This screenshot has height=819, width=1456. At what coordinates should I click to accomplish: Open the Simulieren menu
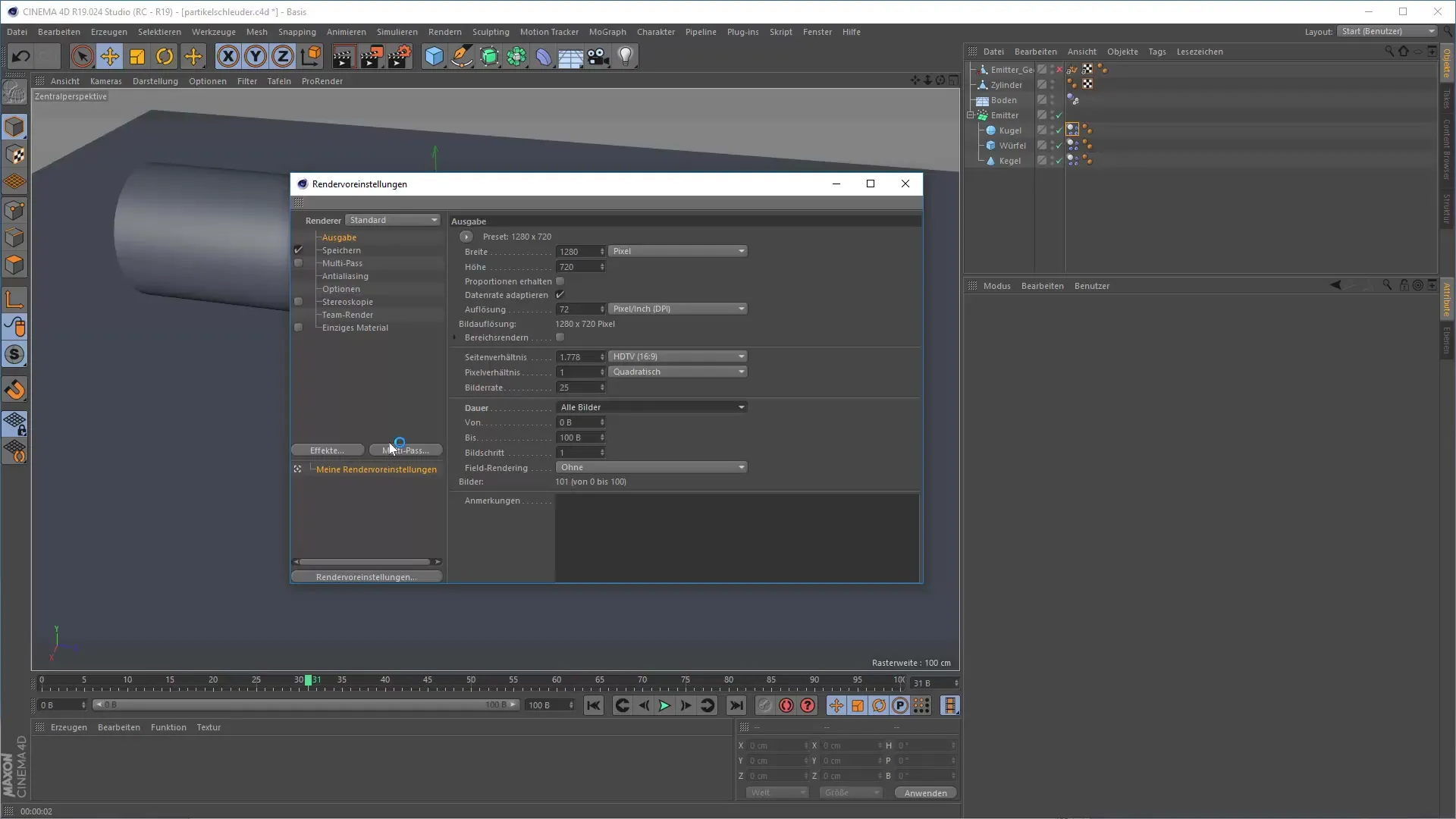(x=397, y=32)
